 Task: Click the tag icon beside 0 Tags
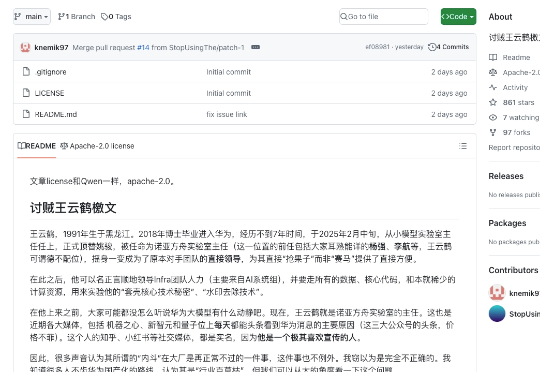click(x=104, y=17)
